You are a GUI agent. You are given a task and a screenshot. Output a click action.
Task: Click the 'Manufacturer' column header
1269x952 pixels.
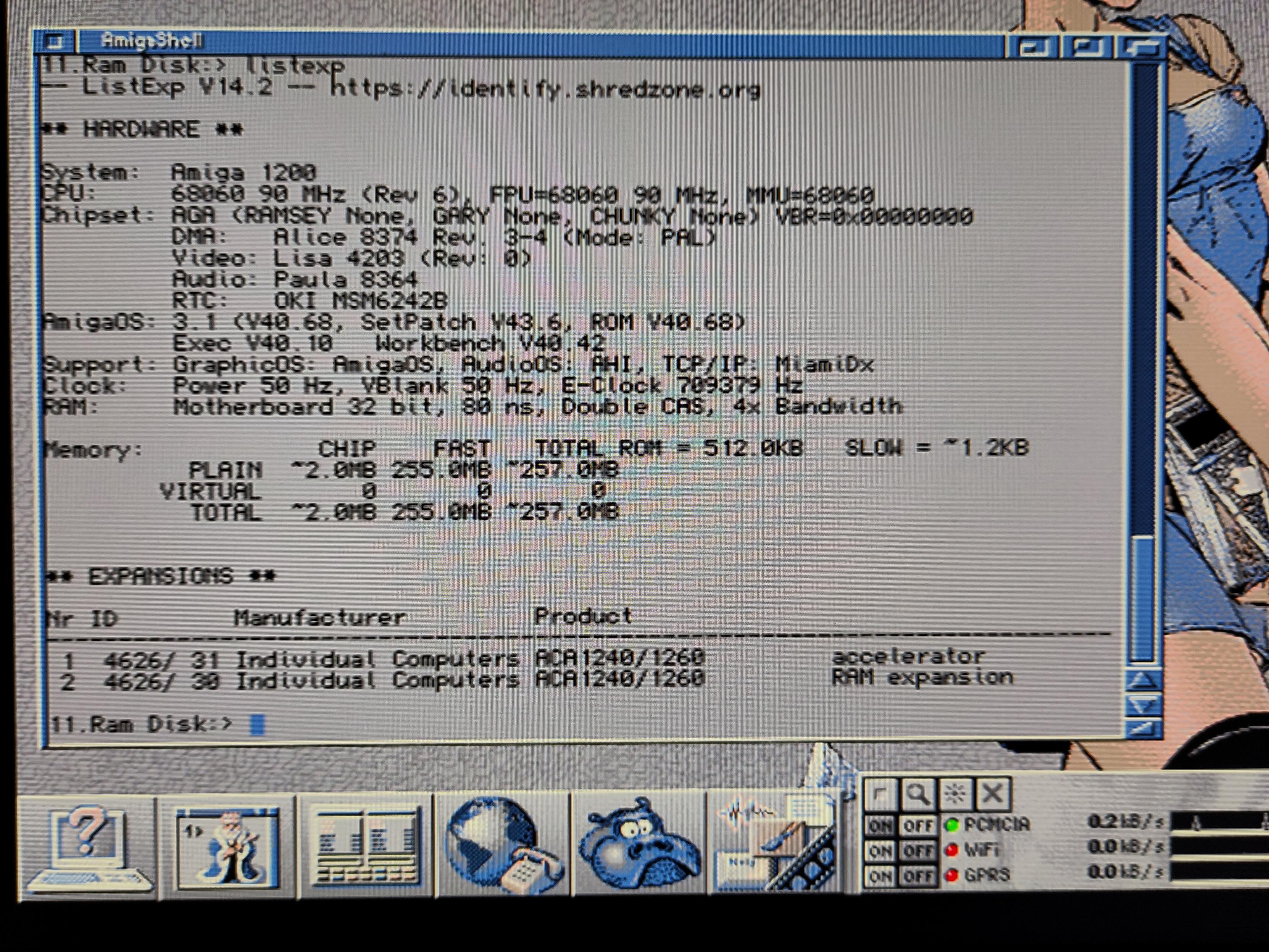click(x=319, y=618)
